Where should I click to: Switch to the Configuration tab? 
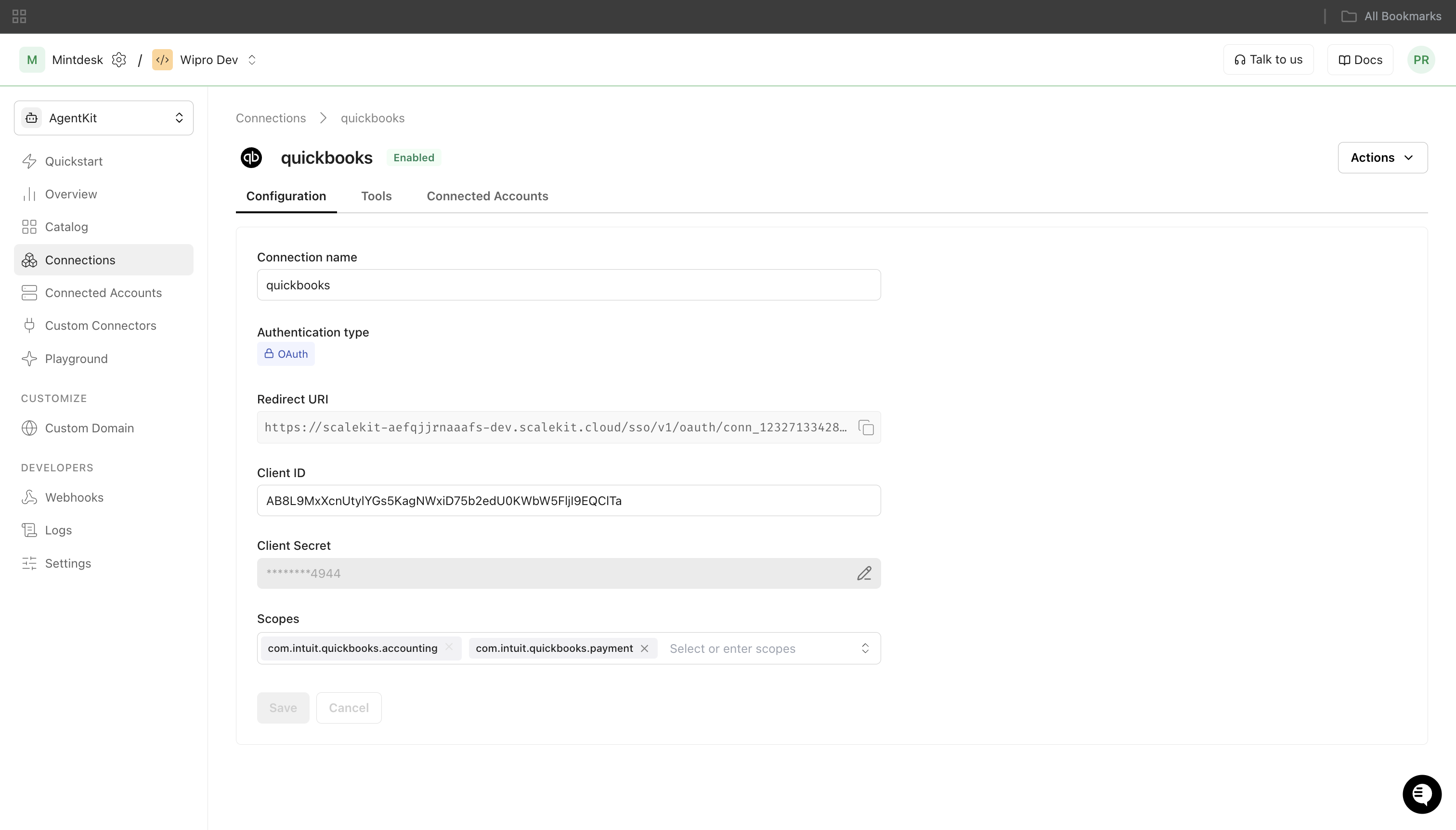[286, 196]
